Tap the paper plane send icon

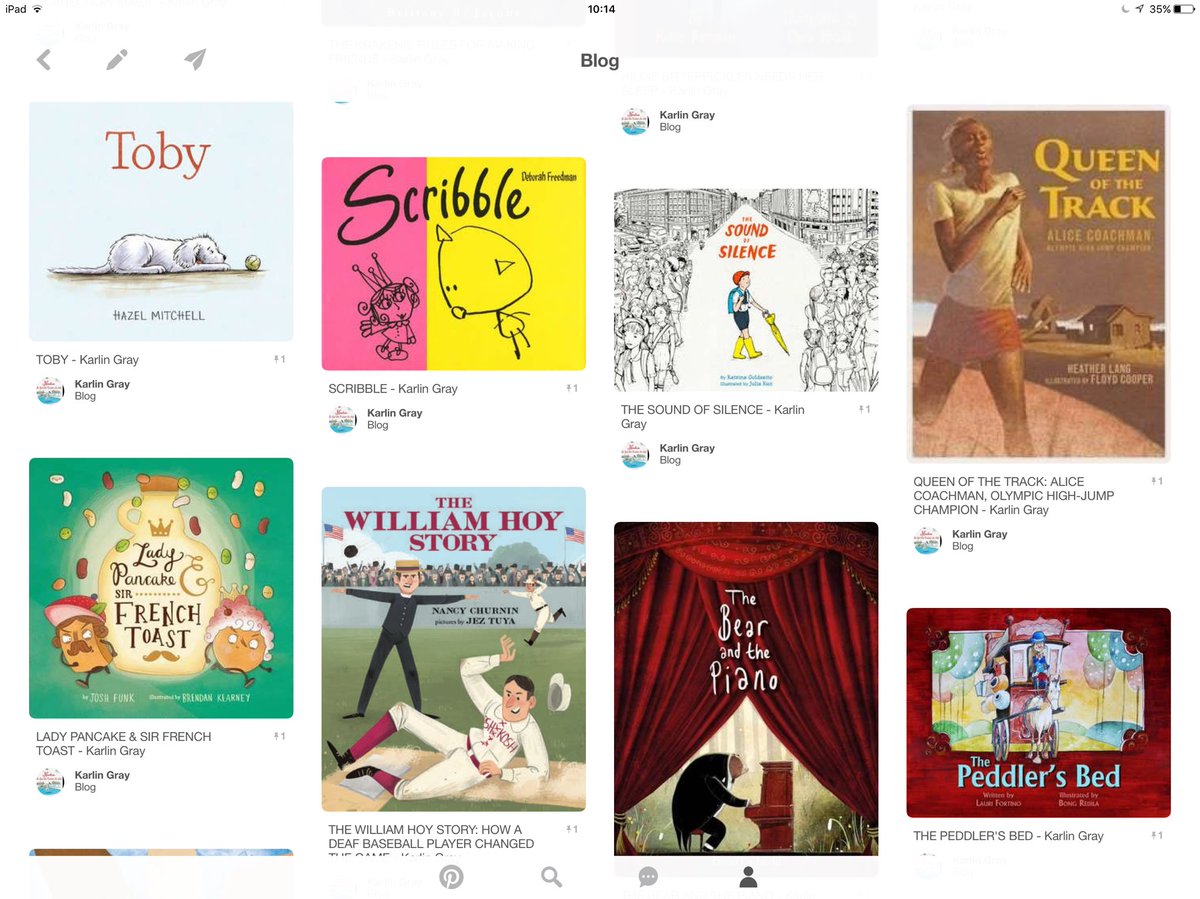point(195,60)
